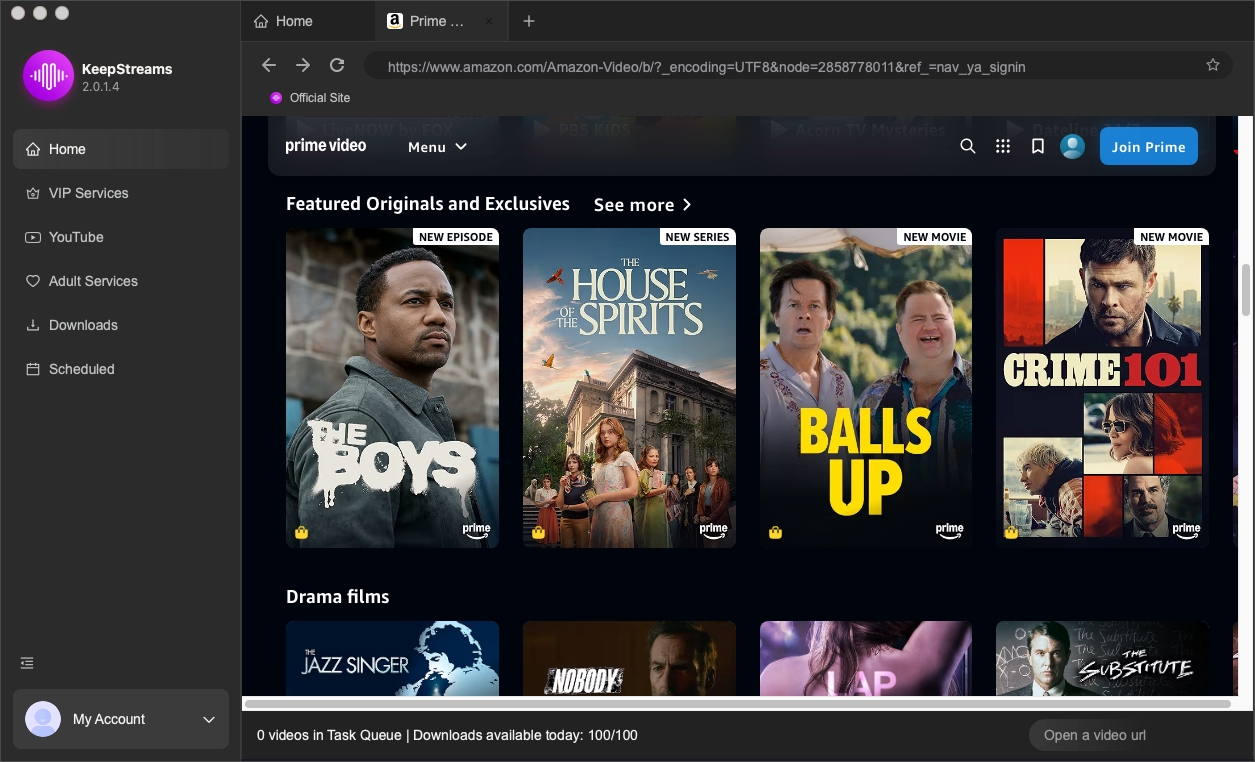The image size is (1255, 762).
Task: Click the Adult Services heart icon
Action: coord(33,281)
